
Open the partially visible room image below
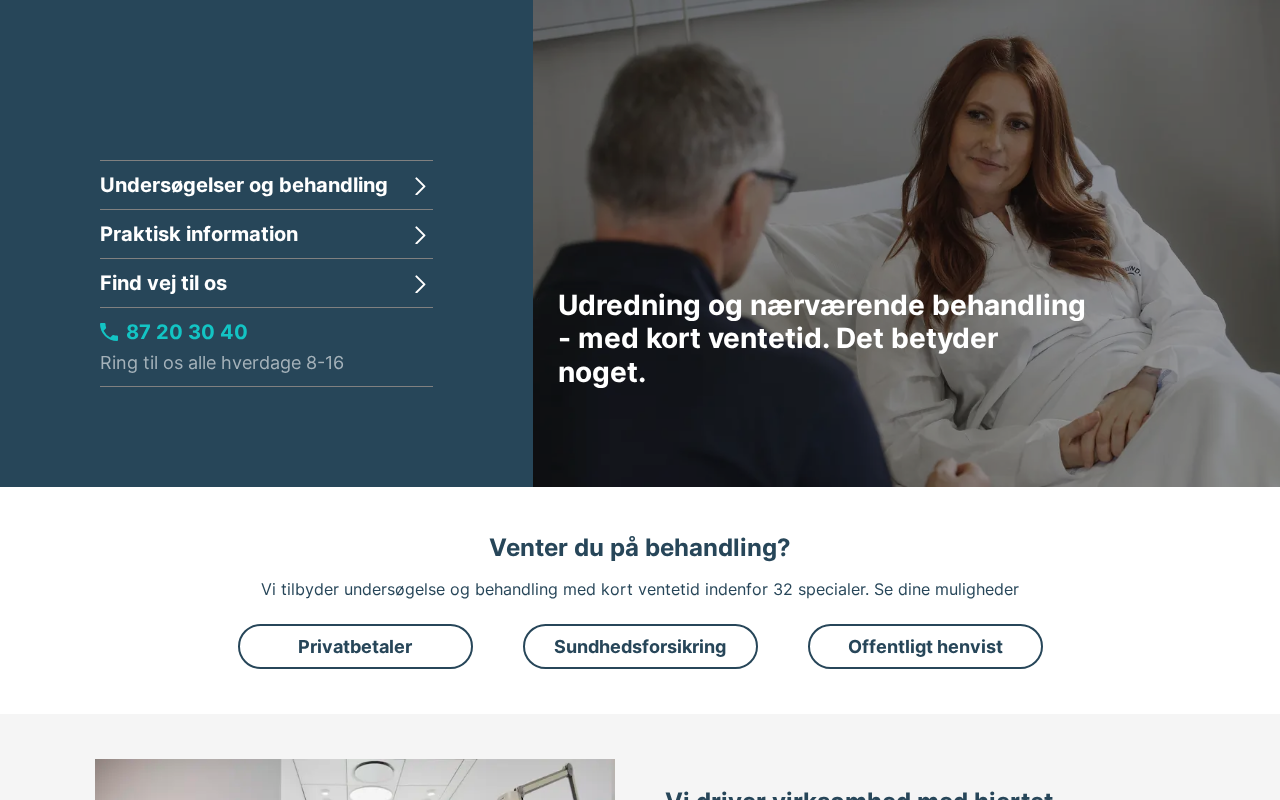point(355,780)
